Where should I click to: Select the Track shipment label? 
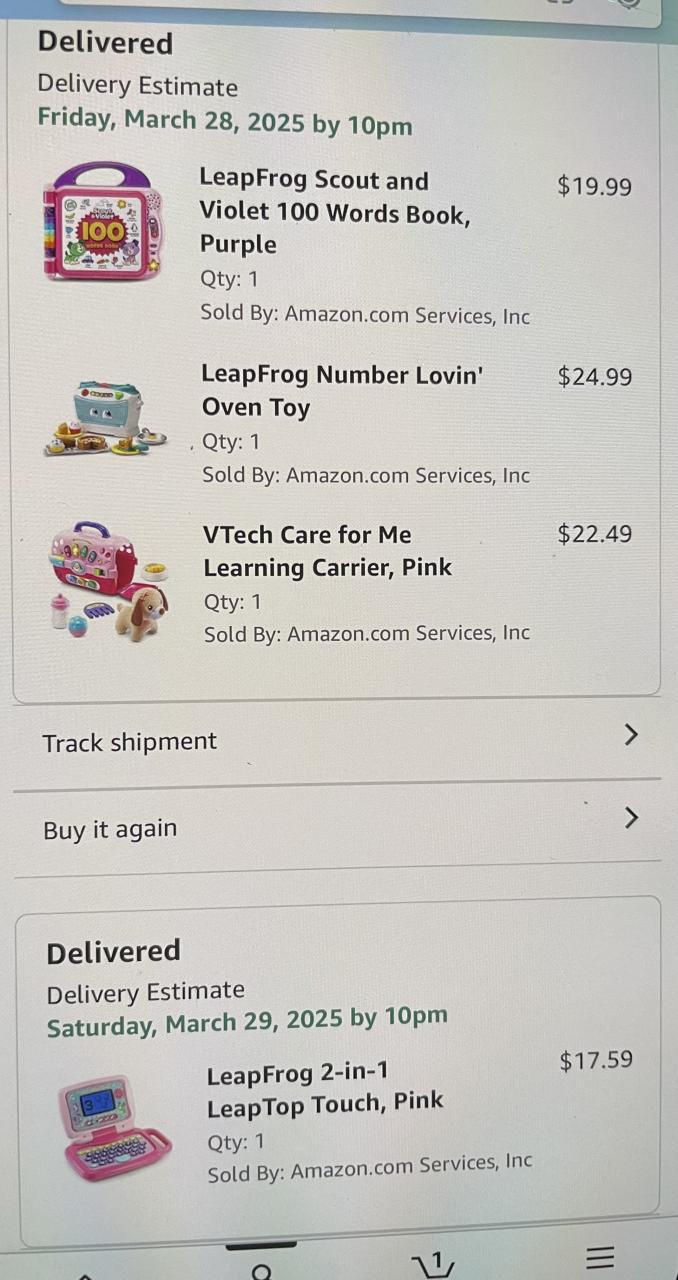pyautogui.click(x=129, y=742)
